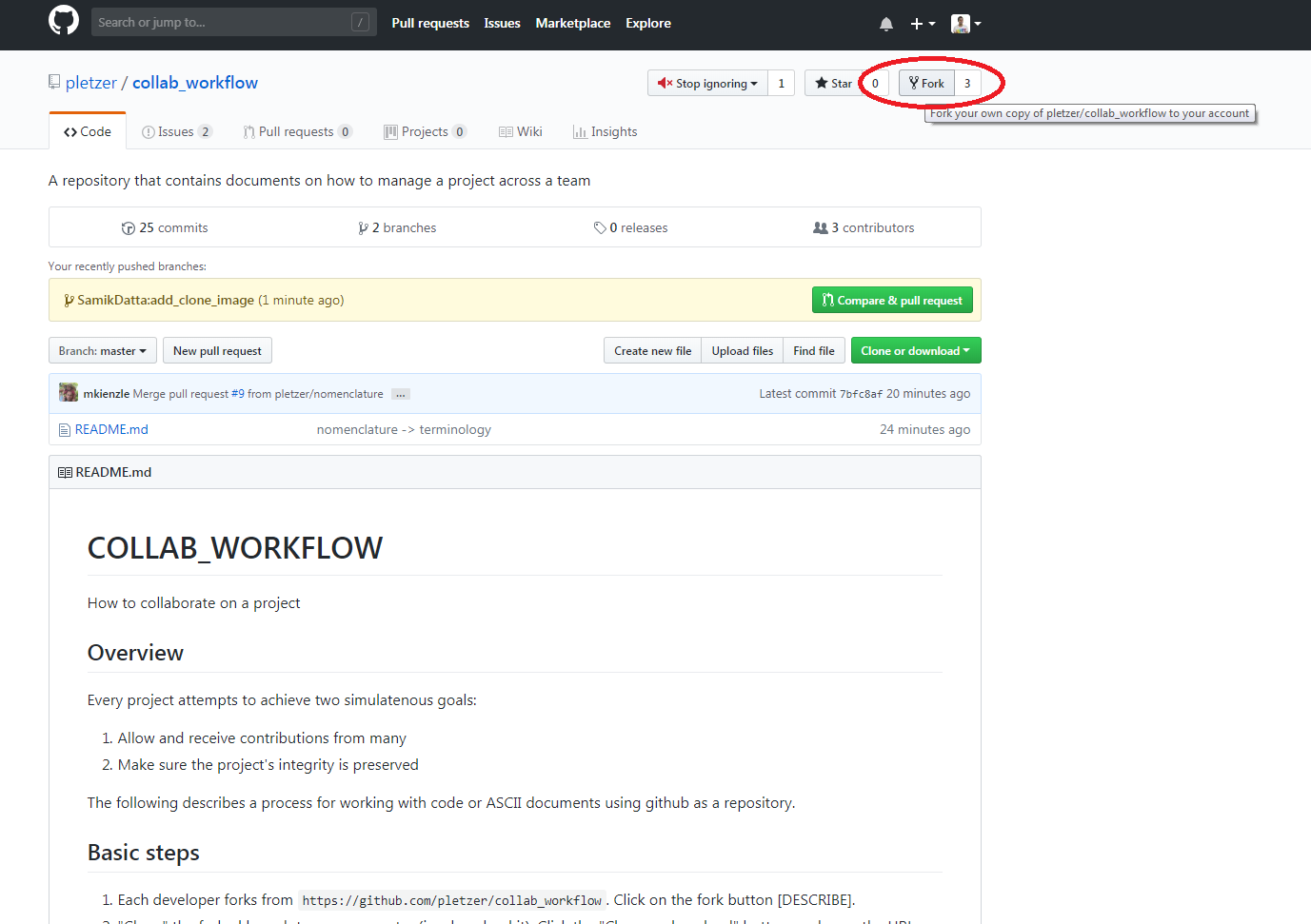Click Create new file
This screenshot has width=1311, height=924.
pos(653,350)
